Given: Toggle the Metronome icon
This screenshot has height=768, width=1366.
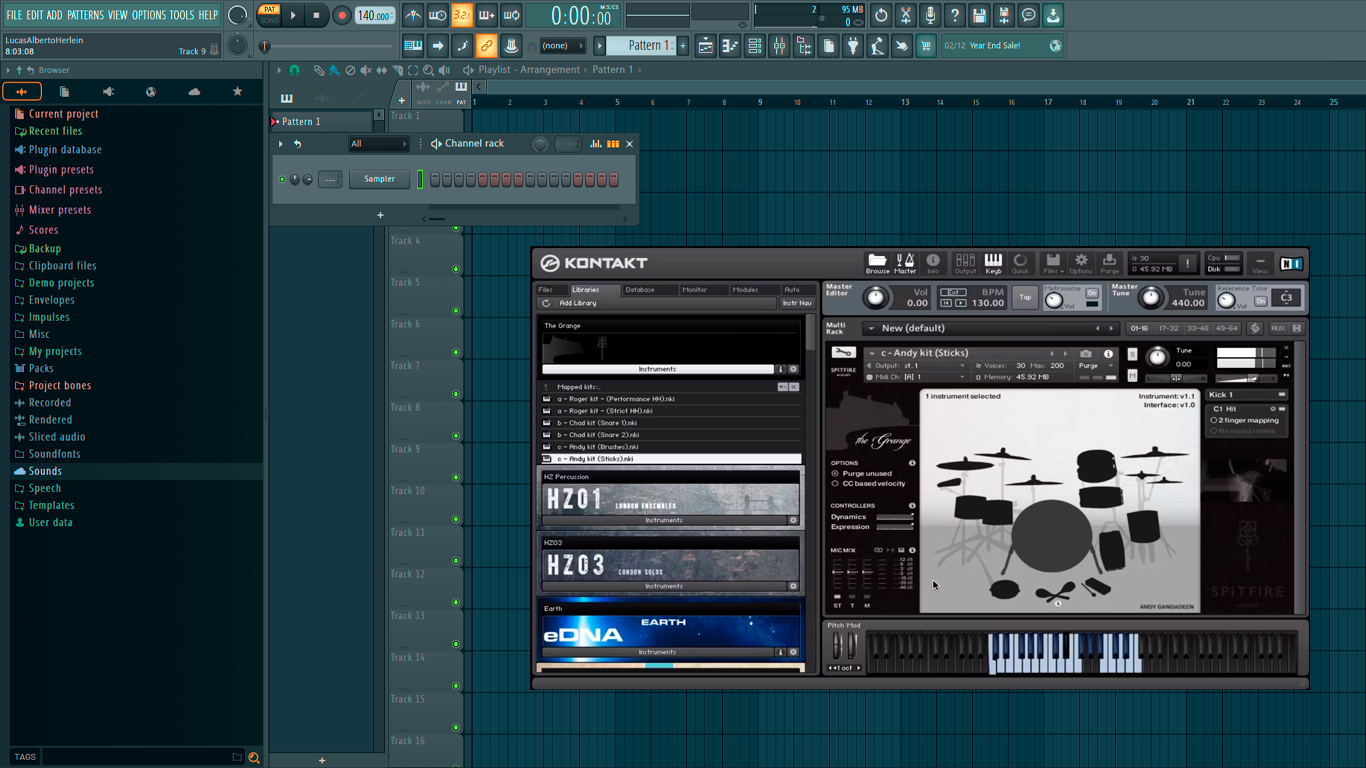Looking at the screenshot, I should coord(413,16).
